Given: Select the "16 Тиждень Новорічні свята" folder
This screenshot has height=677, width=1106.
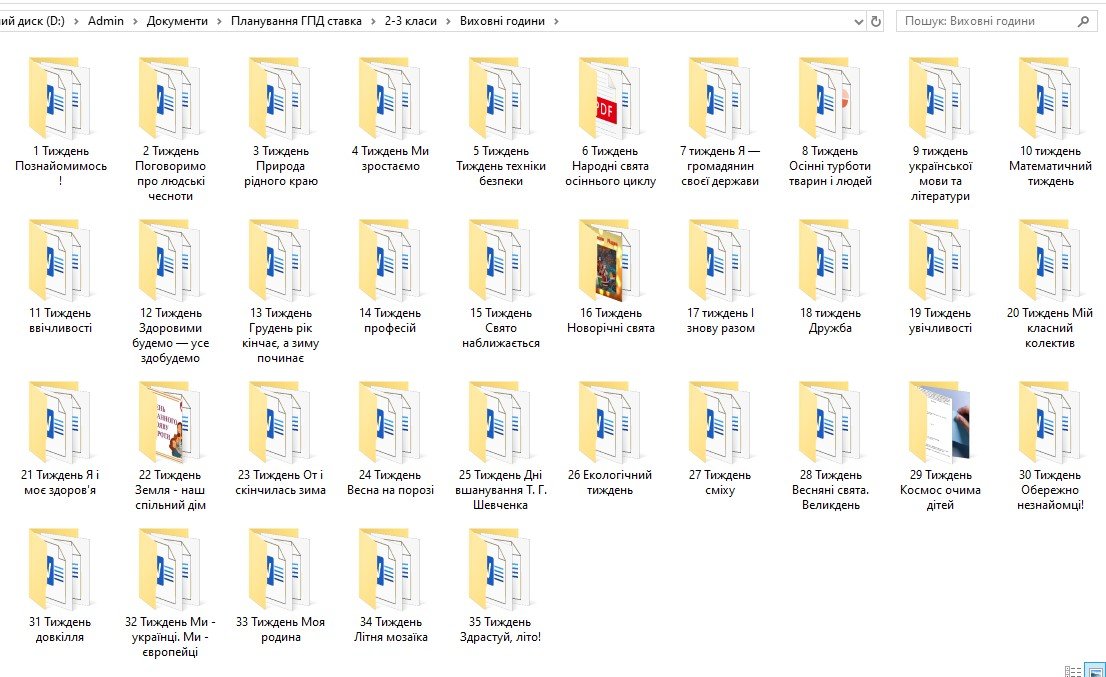Looking at the screenshot, I should (610, 260).
